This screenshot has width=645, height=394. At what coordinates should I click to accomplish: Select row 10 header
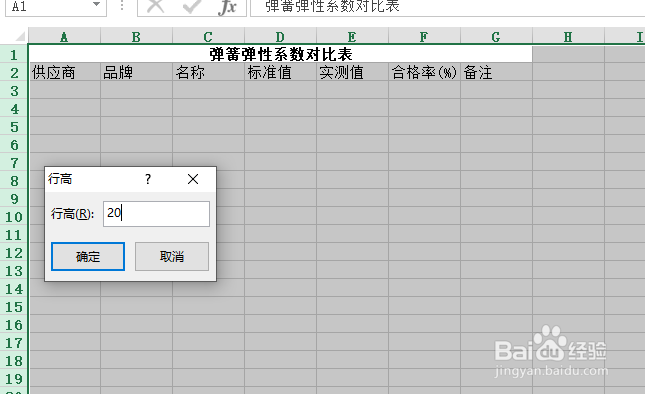(x=14, y=216)
